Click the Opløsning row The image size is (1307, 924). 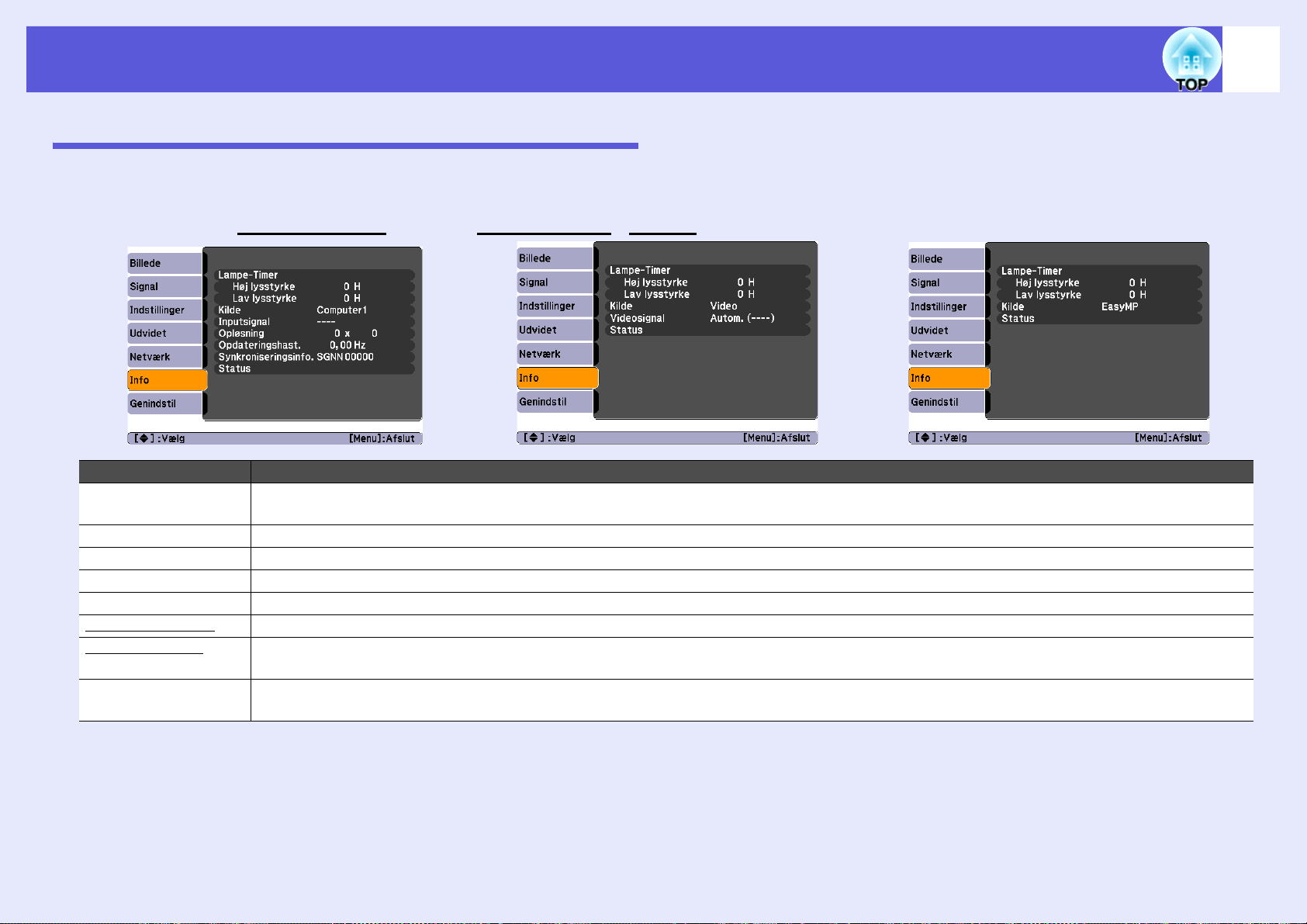[314, 333]
